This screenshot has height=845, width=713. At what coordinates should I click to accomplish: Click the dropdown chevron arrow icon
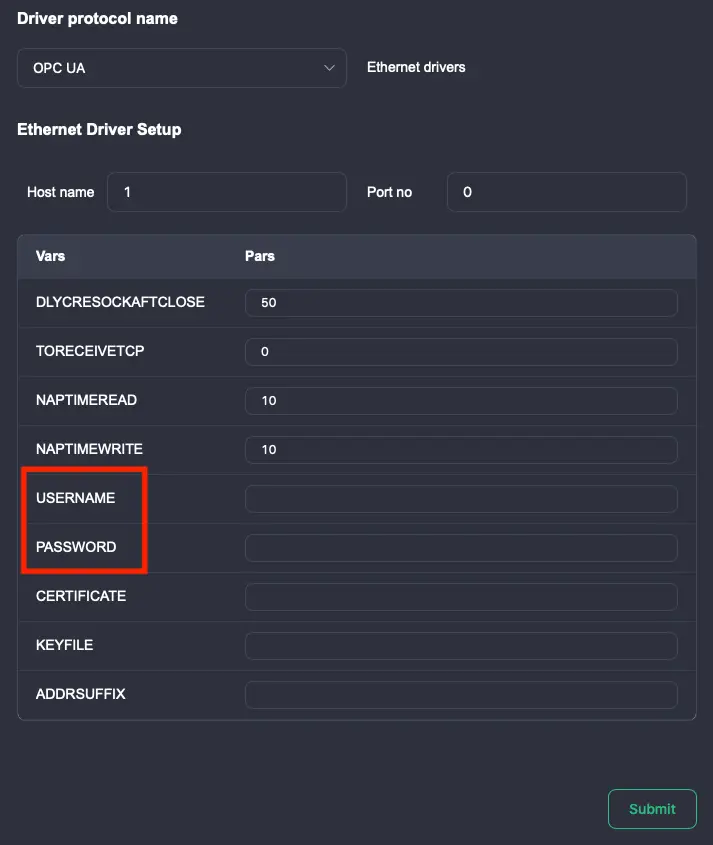(x=329, y=68)
